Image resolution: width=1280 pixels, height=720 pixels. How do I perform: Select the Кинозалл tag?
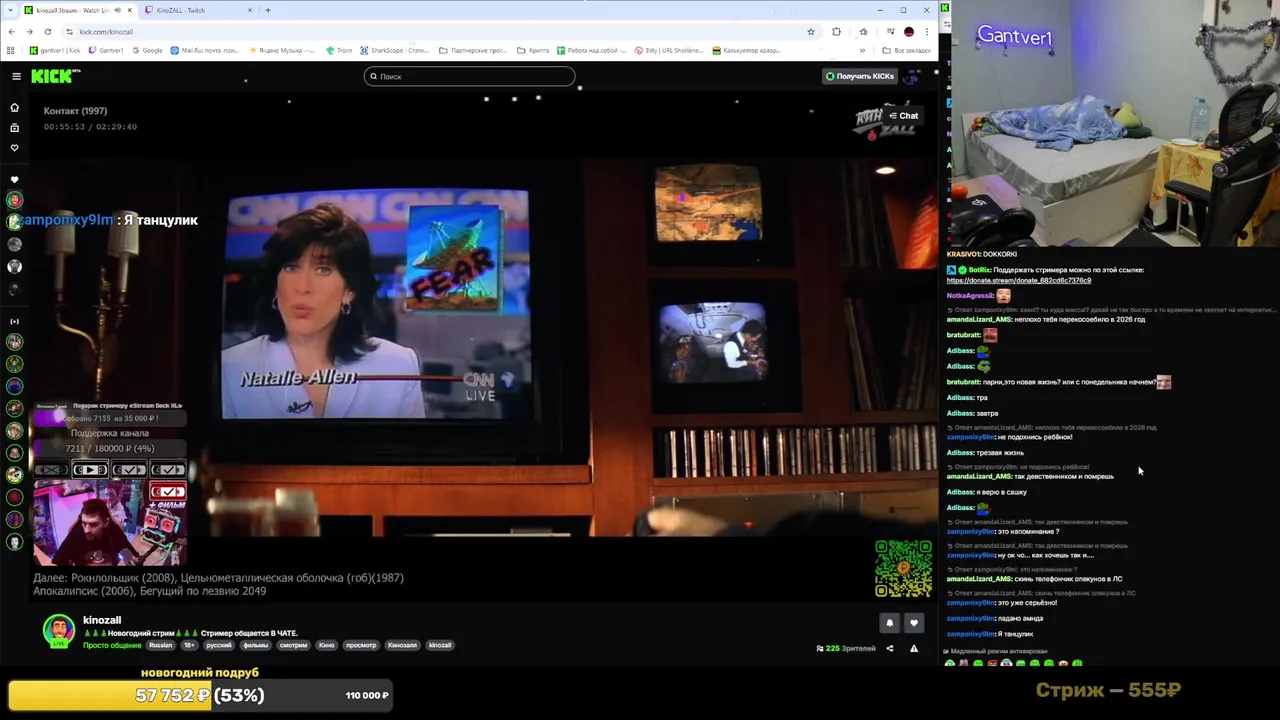click(402, 645)
